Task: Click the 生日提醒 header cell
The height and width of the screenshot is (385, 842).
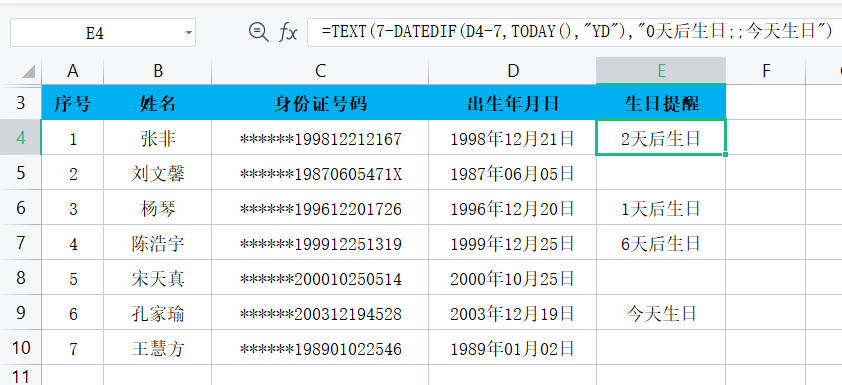Action: pyautogui.click(x=661, y=102)
